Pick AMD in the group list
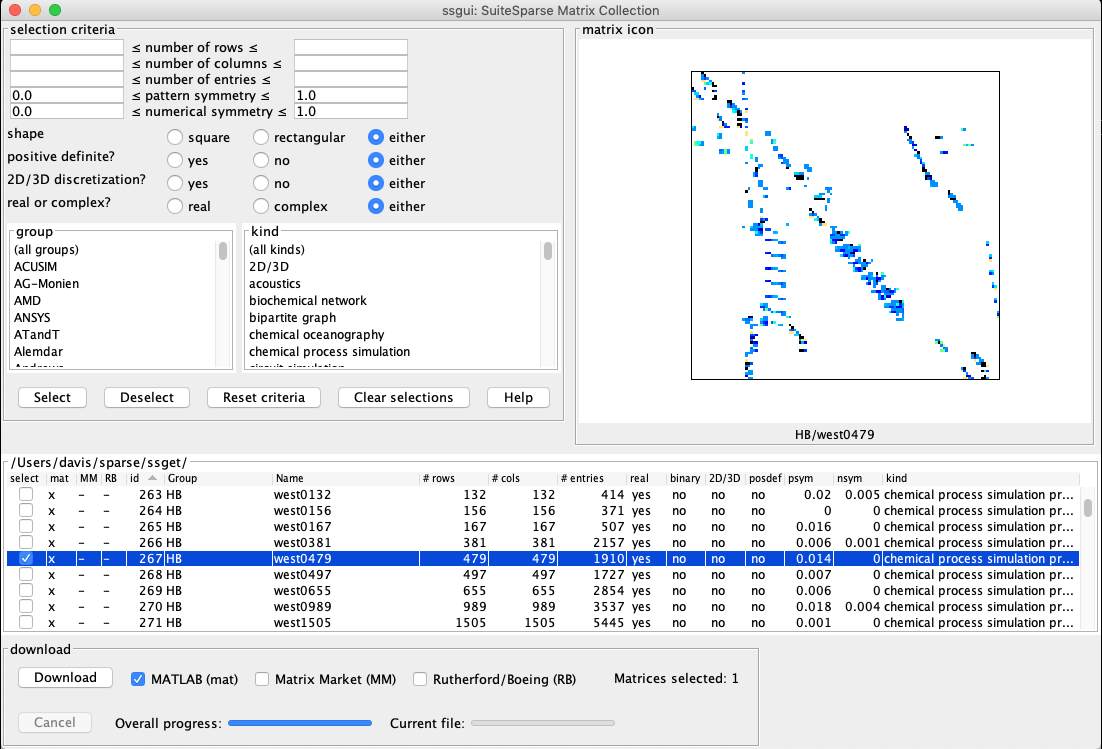This screenshot has height=749, width=1102. [28, 301]
